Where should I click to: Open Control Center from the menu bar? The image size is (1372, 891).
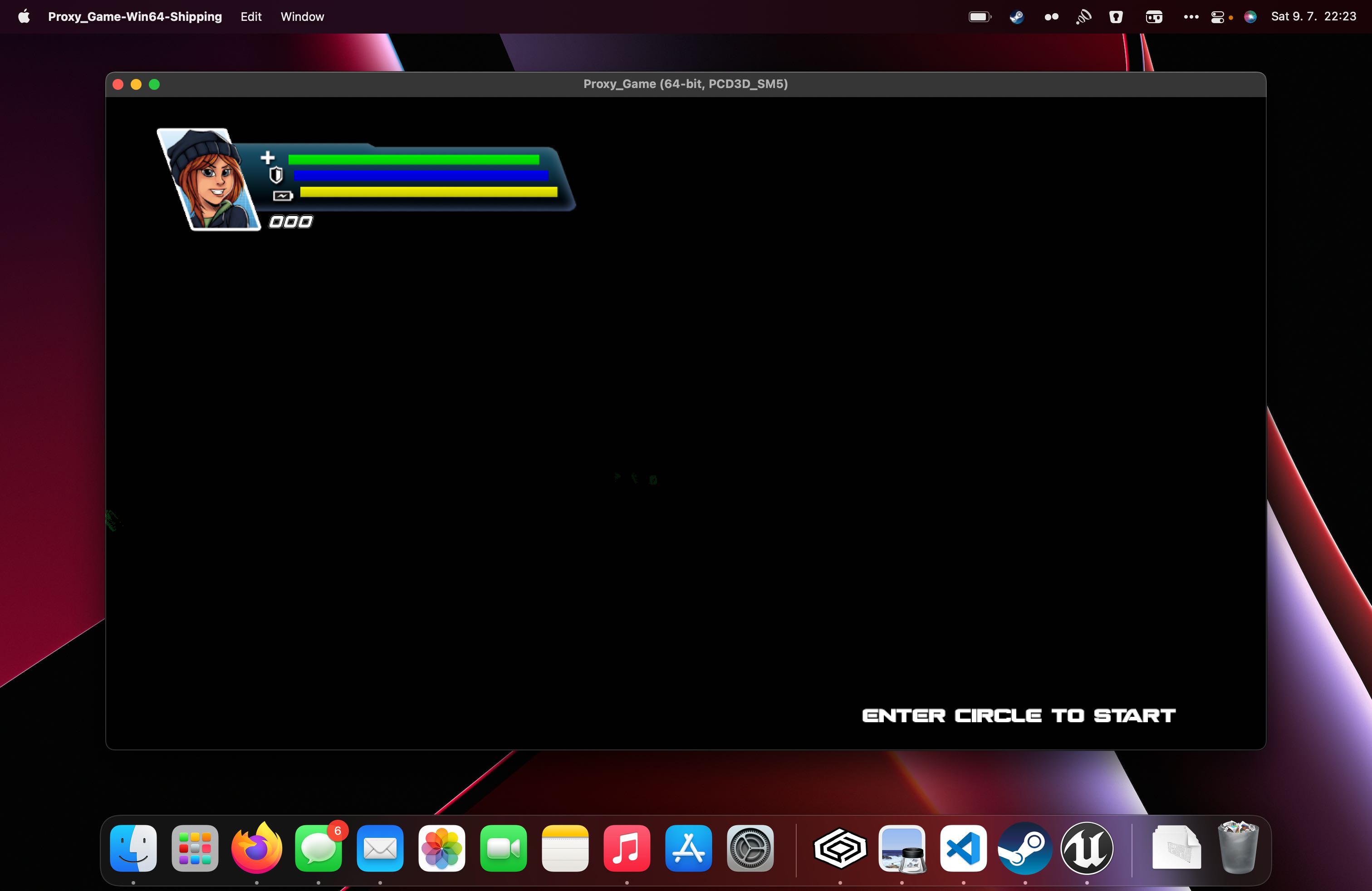[1217, 17]
